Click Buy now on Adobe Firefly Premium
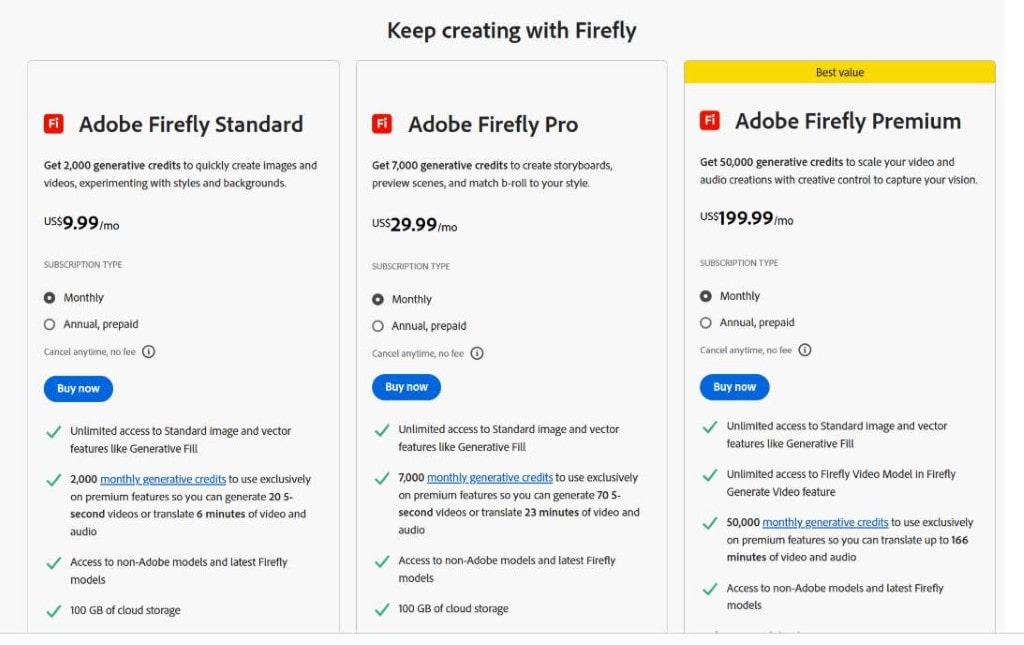 coord(734,386)
